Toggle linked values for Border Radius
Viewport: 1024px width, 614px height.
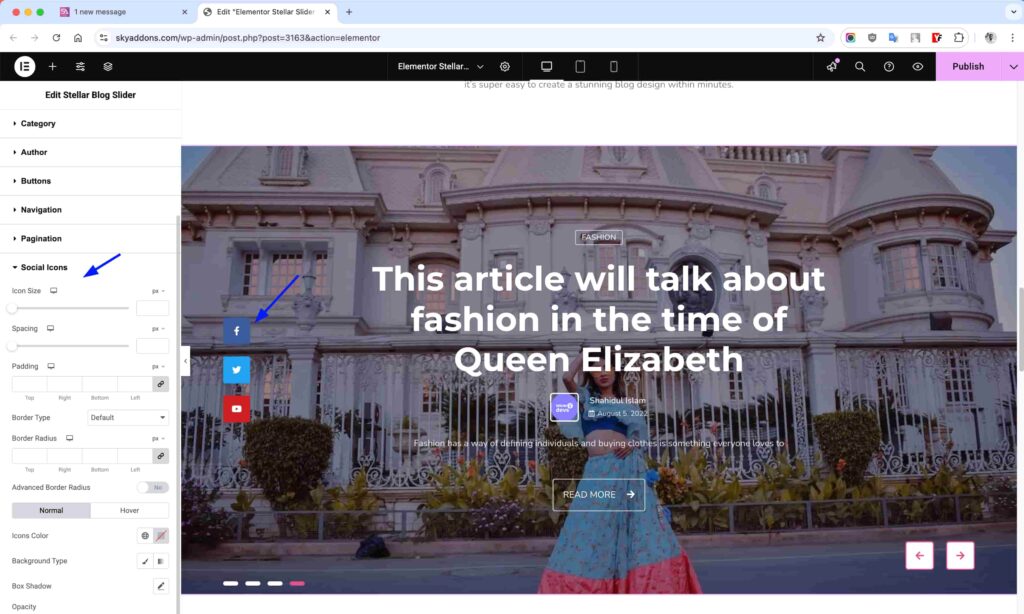161,456
